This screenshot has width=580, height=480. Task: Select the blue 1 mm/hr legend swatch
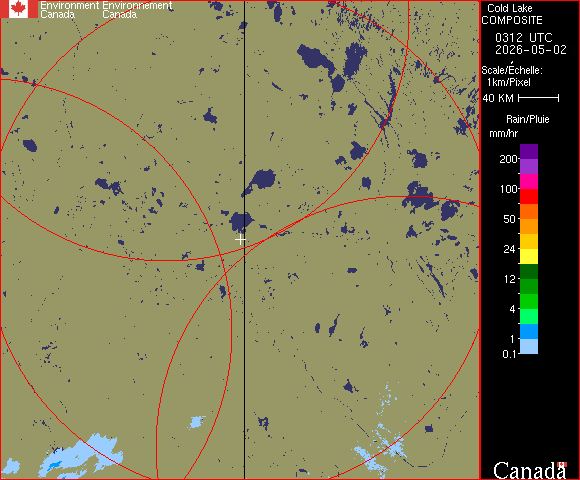click(x=529, y=331)
